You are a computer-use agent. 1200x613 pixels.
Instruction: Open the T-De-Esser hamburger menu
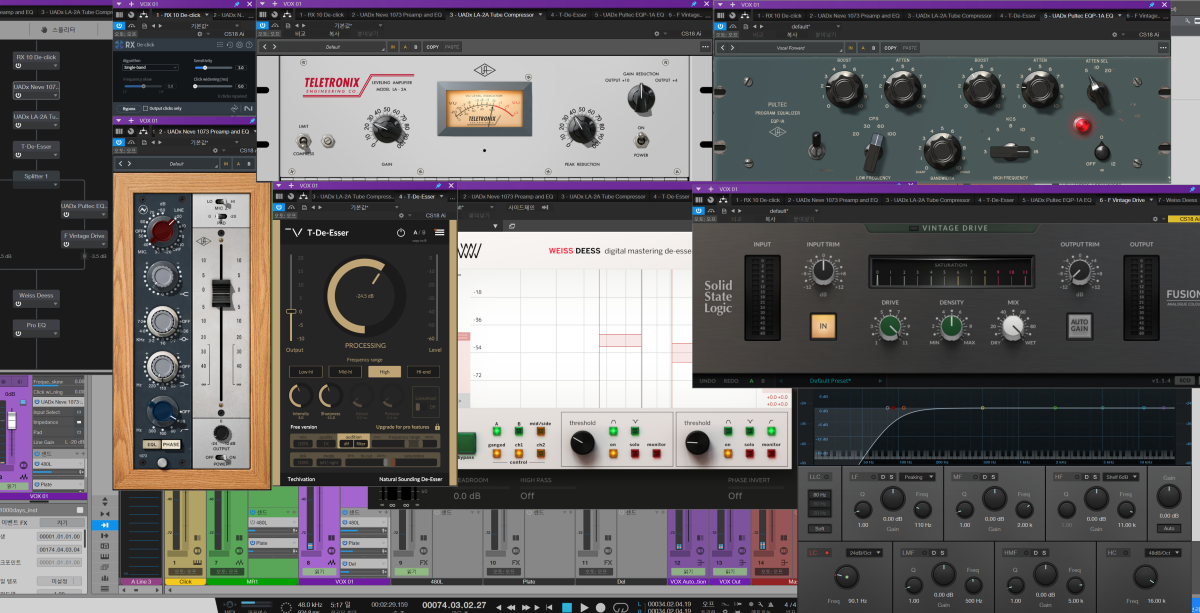point(439,232)
